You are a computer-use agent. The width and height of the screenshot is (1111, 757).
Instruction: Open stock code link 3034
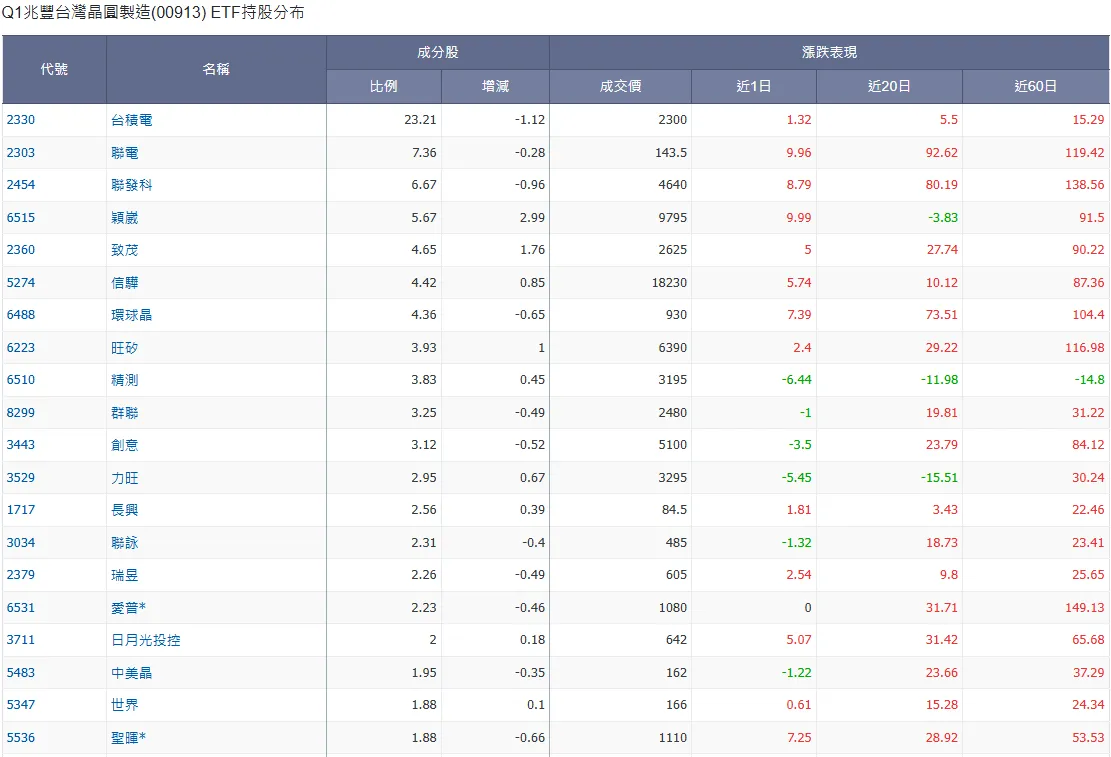(x=21, y=542)
